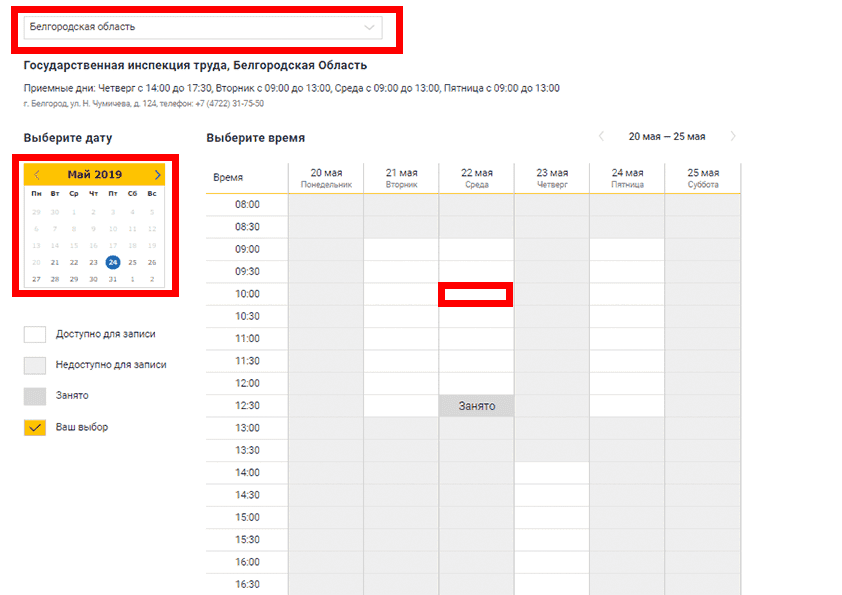
Task: Open the Белгородская область region dropdown
Action: click(x=200, y=27)
